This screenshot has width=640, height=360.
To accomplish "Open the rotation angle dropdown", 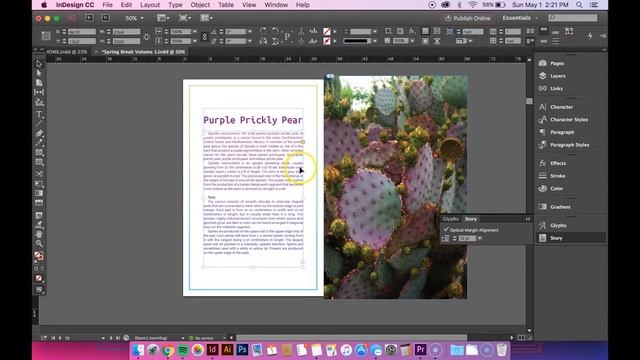I will tap(250, 31).
